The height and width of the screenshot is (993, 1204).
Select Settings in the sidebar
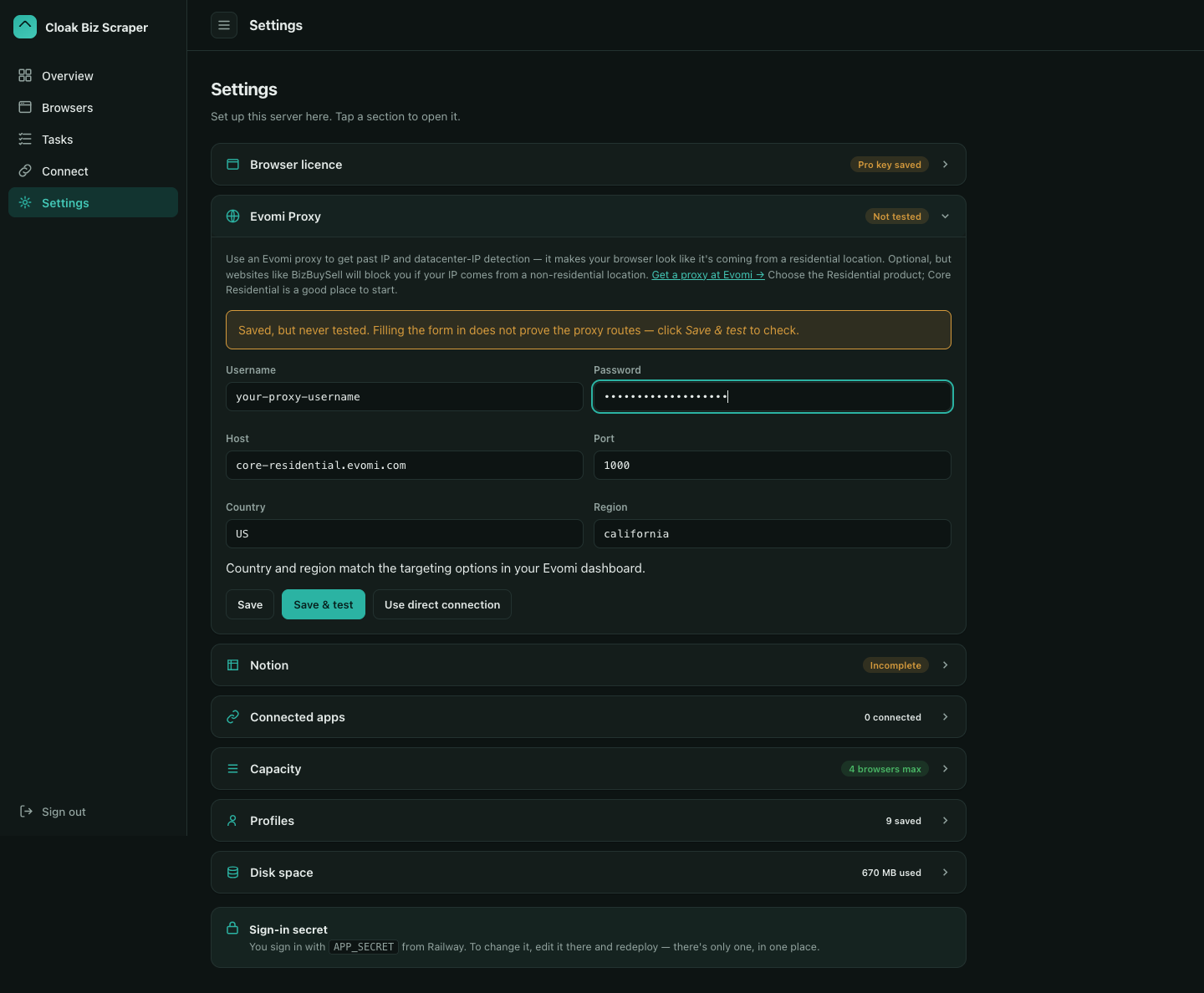coord(93,202)
